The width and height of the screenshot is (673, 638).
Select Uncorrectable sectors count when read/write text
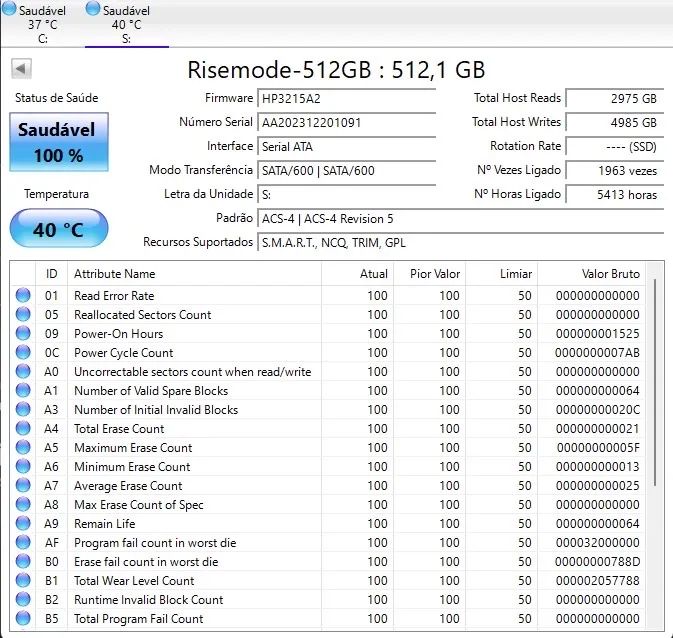pos(193,372)
